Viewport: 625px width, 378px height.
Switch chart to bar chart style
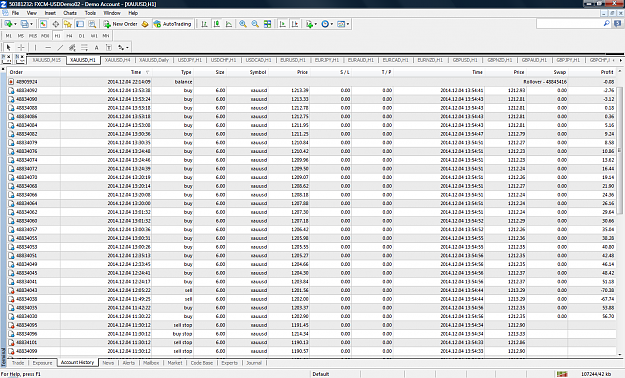[204, 24]
